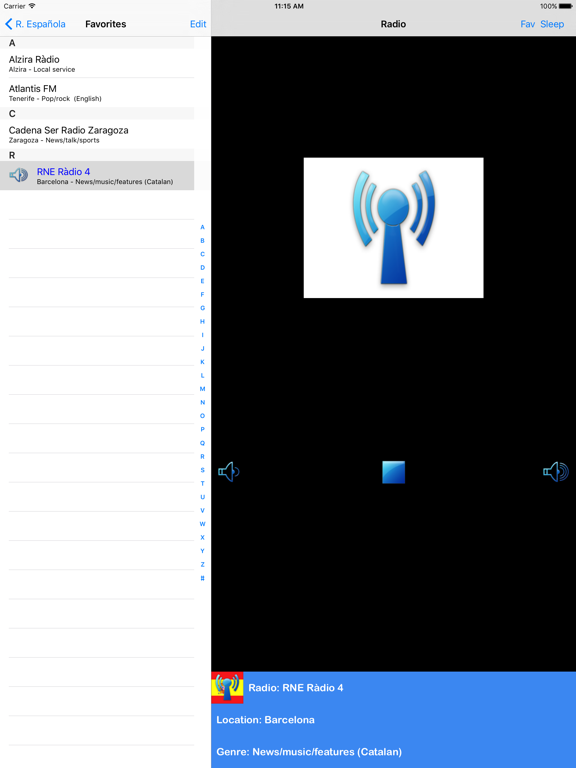Jump to index letter V
The height and width of the screenshot is (768, 576).
coord(202,510)
